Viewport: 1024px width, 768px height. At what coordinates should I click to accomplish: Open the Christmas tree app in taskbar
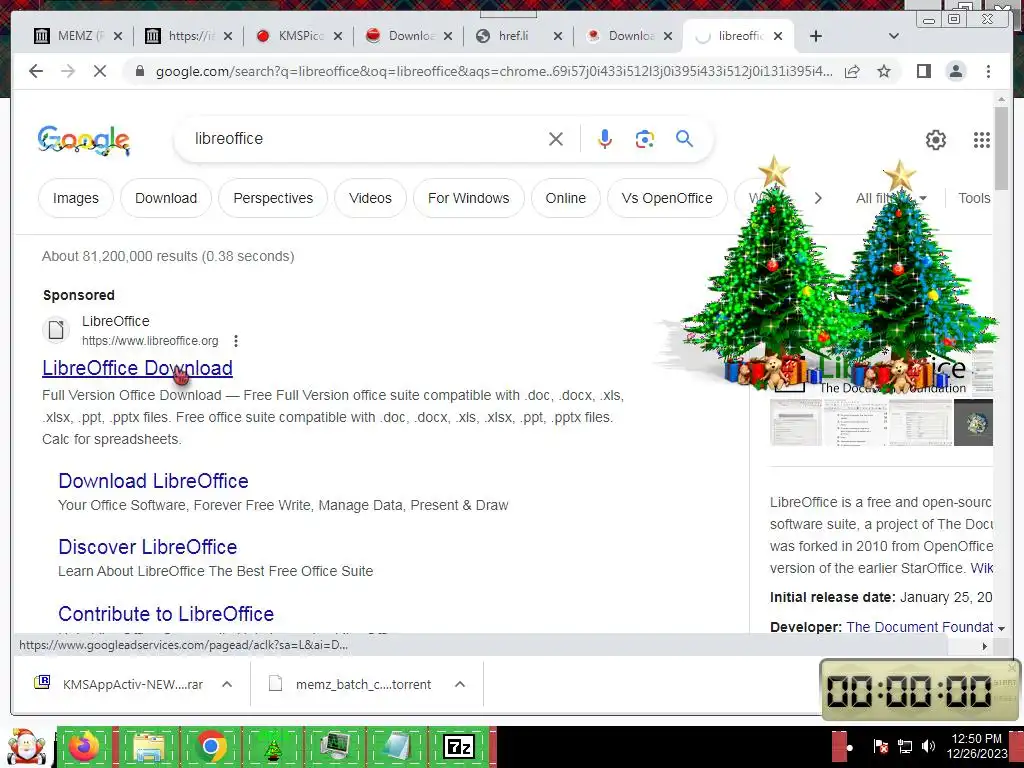tap(272, 746)
